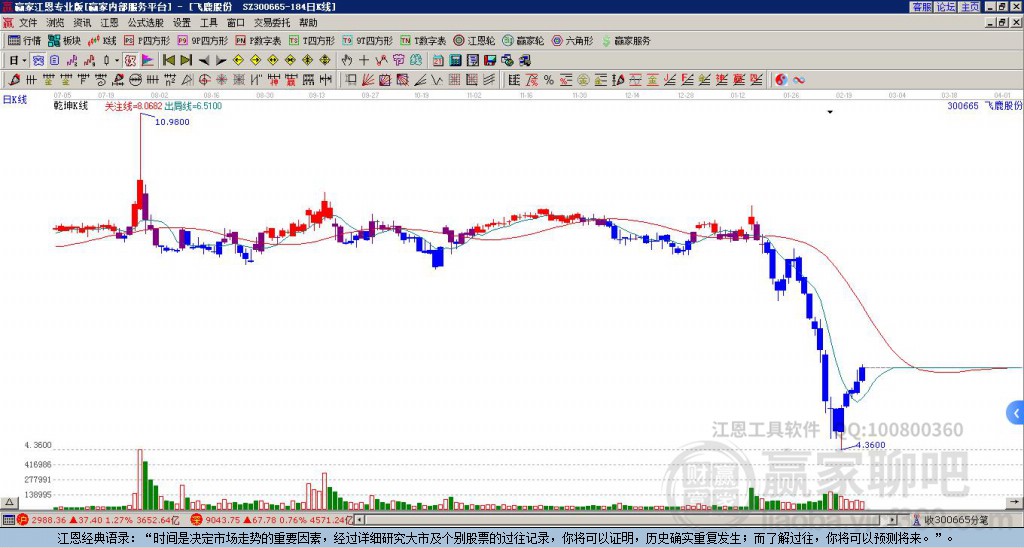Click the jump-to-last-bar green icon
This screenshot has height=548, width=1024.
pyautogui.click(x=186, y=61)
